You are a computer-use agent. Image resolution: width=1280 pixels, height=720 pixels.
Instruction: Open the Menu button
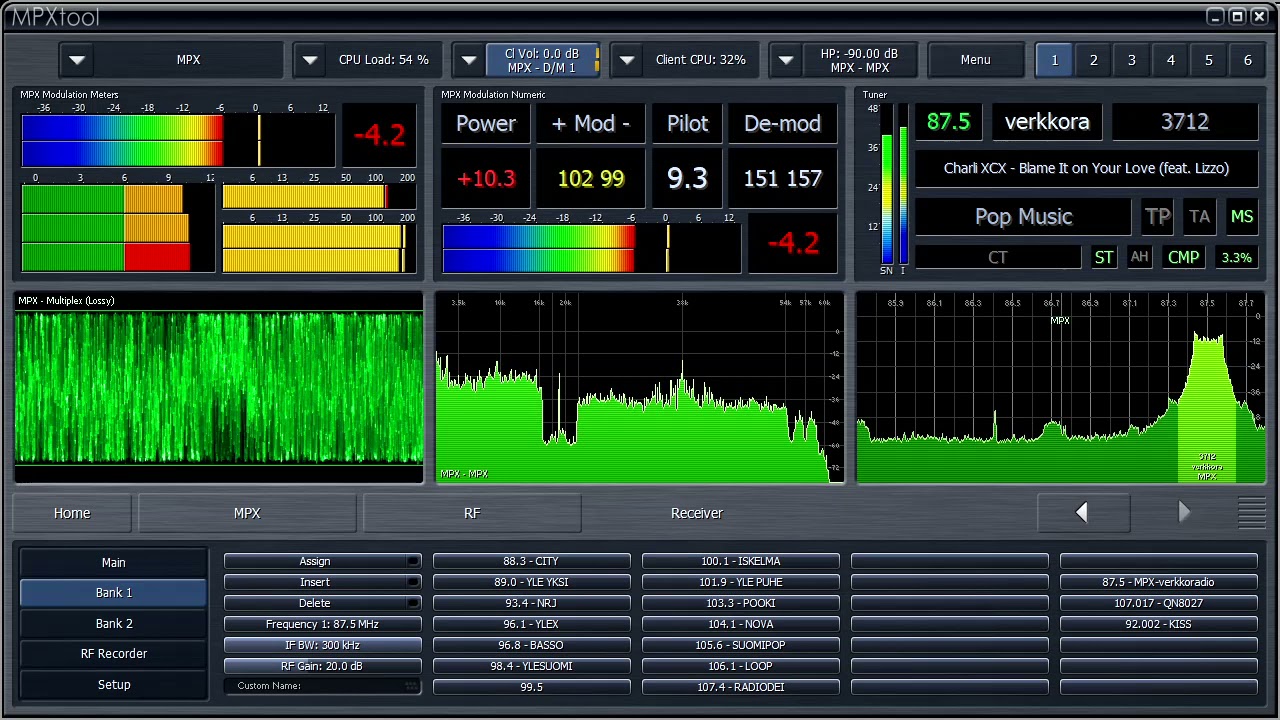[975, 60]
